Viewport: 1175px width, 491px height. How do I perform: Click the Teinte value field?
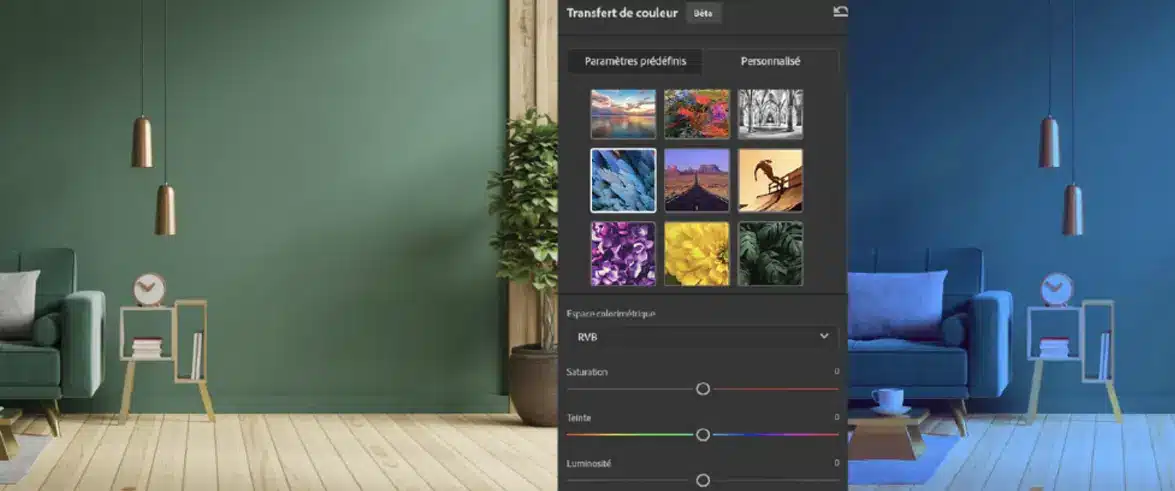pyautogui.click(x=836, y=418)
